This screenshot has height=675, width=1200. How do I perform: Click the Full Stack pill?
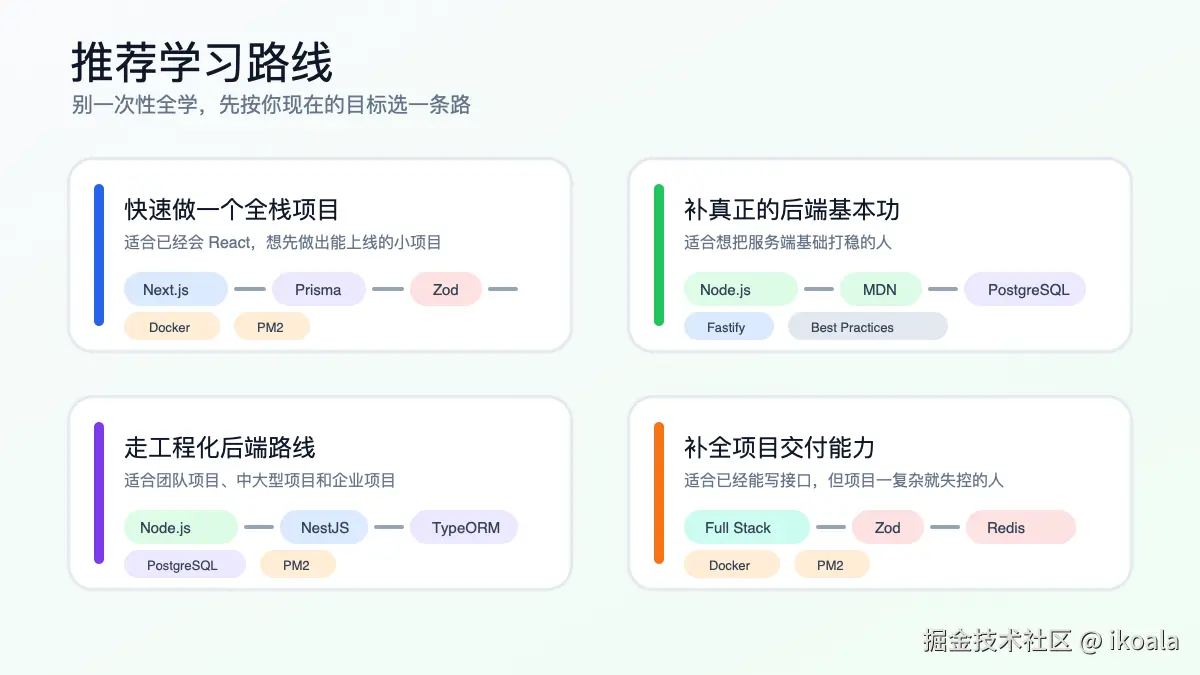pyautogui.click(x=747, y=527)
